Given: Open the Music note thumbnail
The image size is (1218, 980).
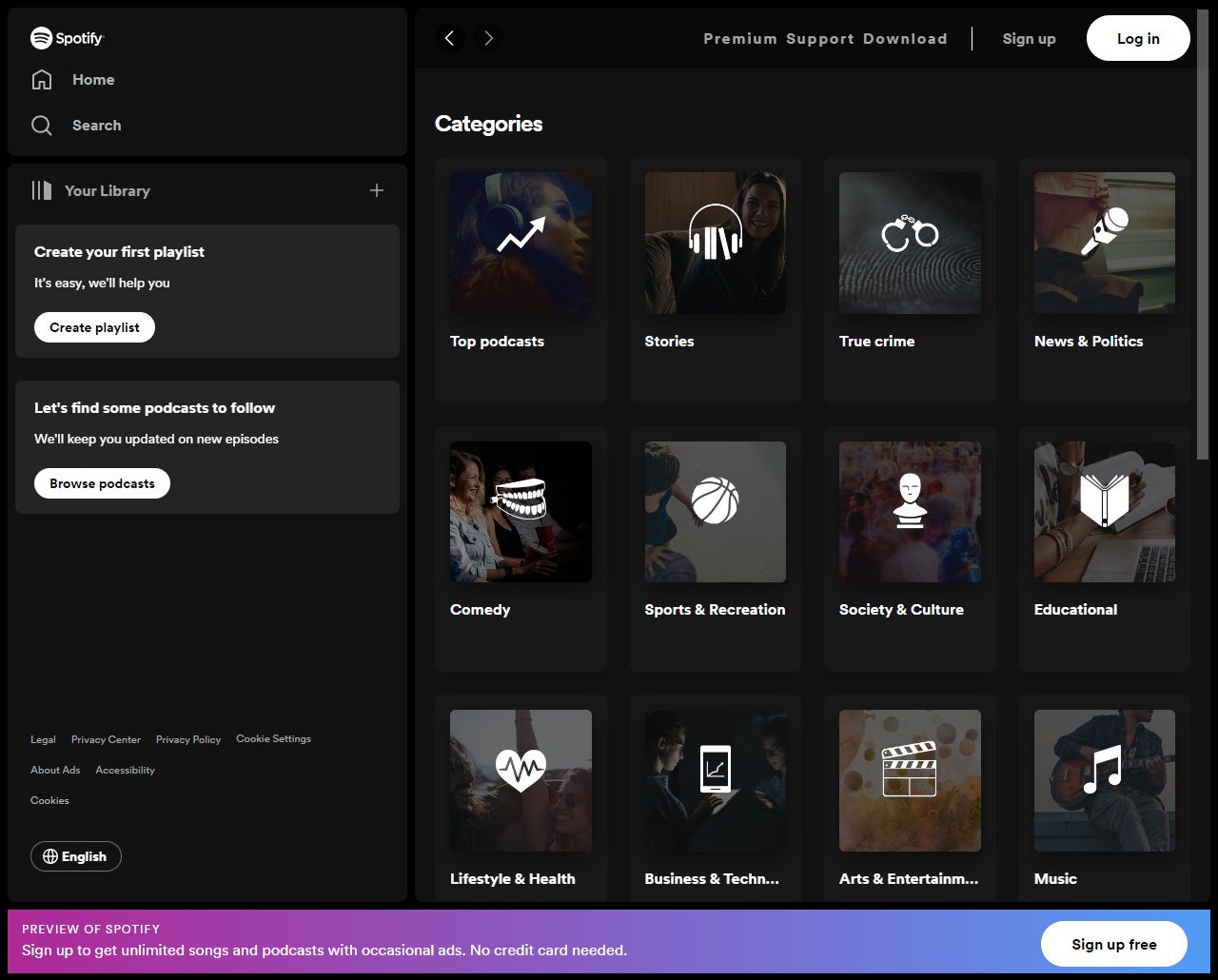Looking at the screenshot, I should pos(1105,780).
